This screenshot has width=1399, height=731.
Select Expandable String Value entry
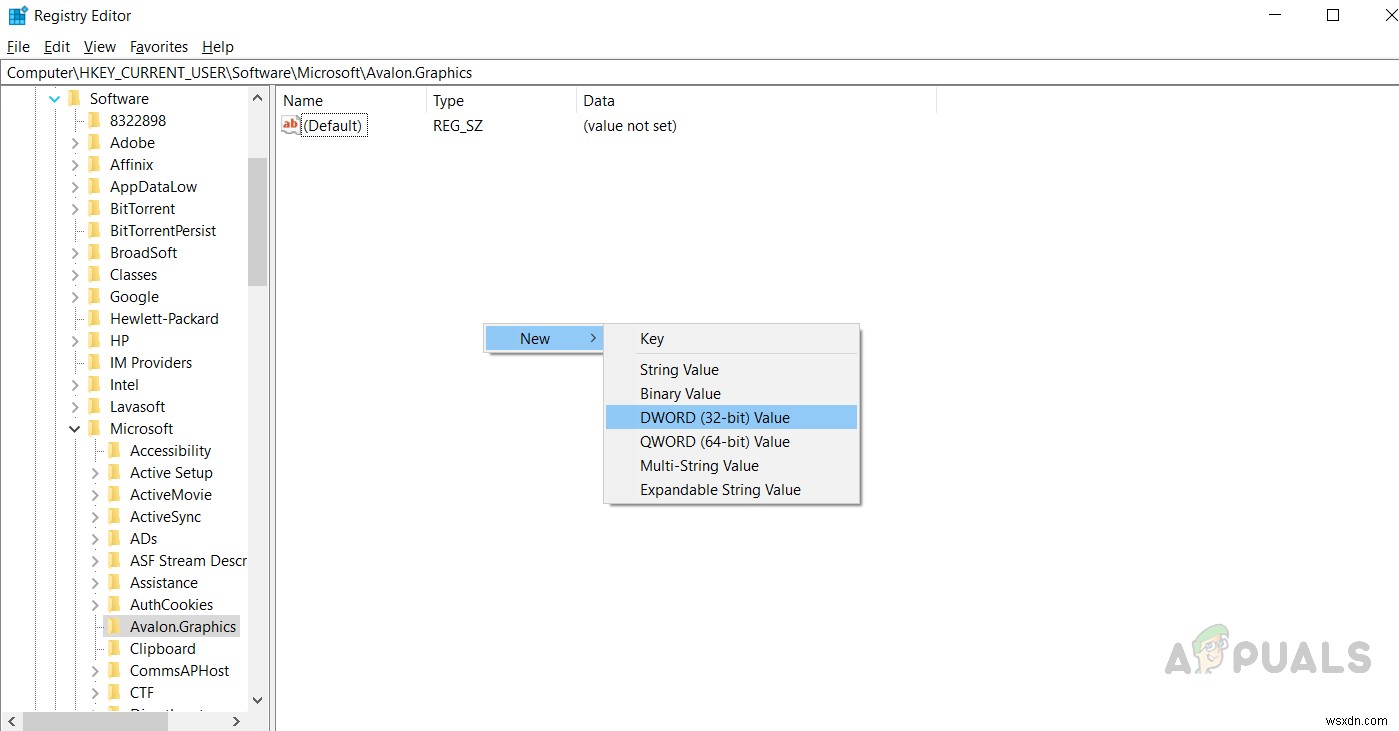[x=731, y=489]
